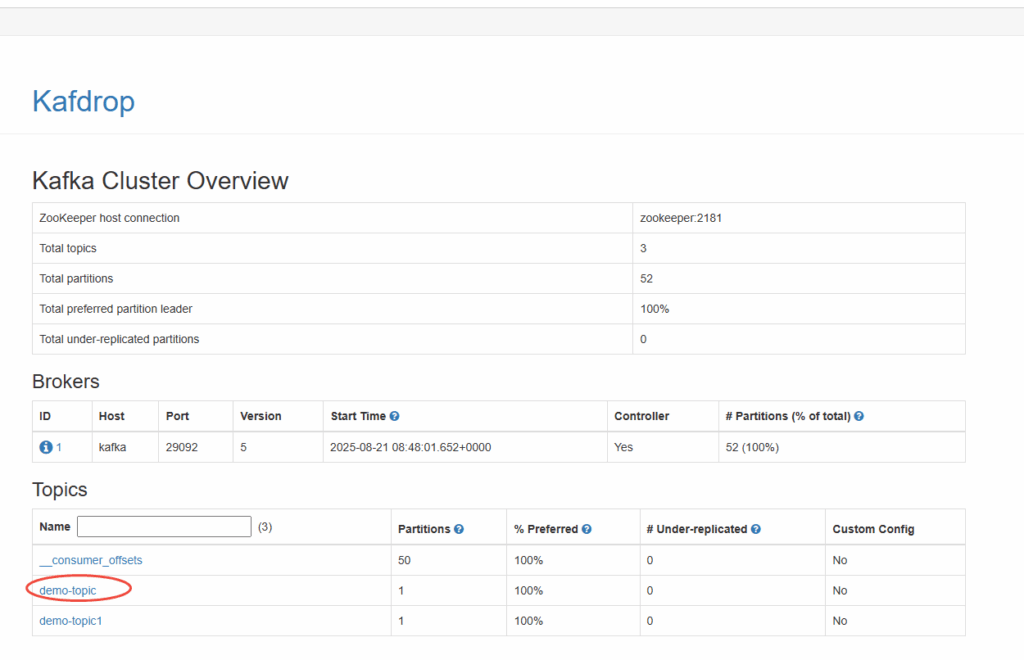1024x660 pixels.
Task: Click the Total under-replicated partitions row label
Action: point(119,339)
